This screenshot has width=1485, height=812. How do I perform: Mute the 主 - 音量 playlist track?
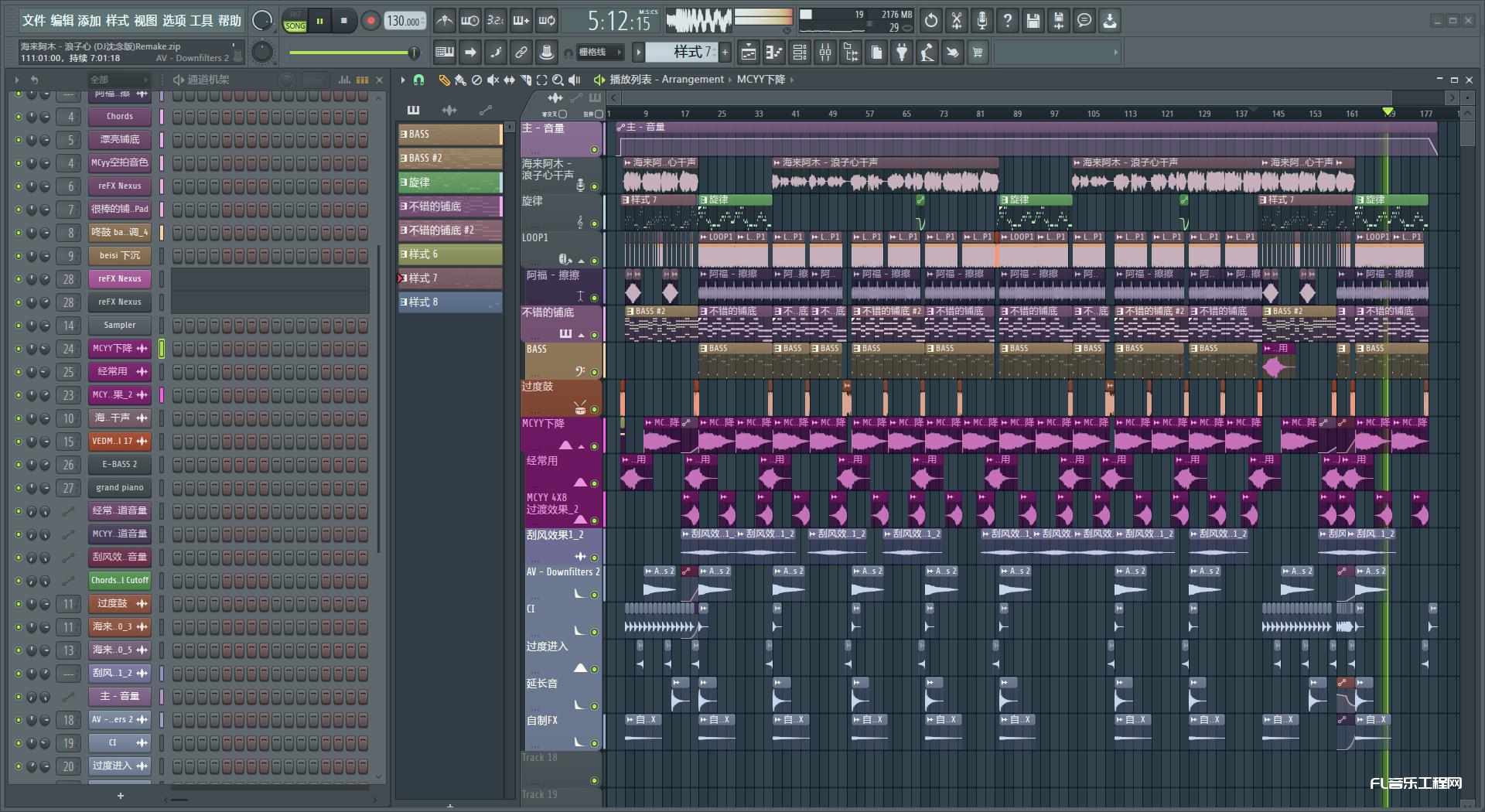[x=594, y=149]
